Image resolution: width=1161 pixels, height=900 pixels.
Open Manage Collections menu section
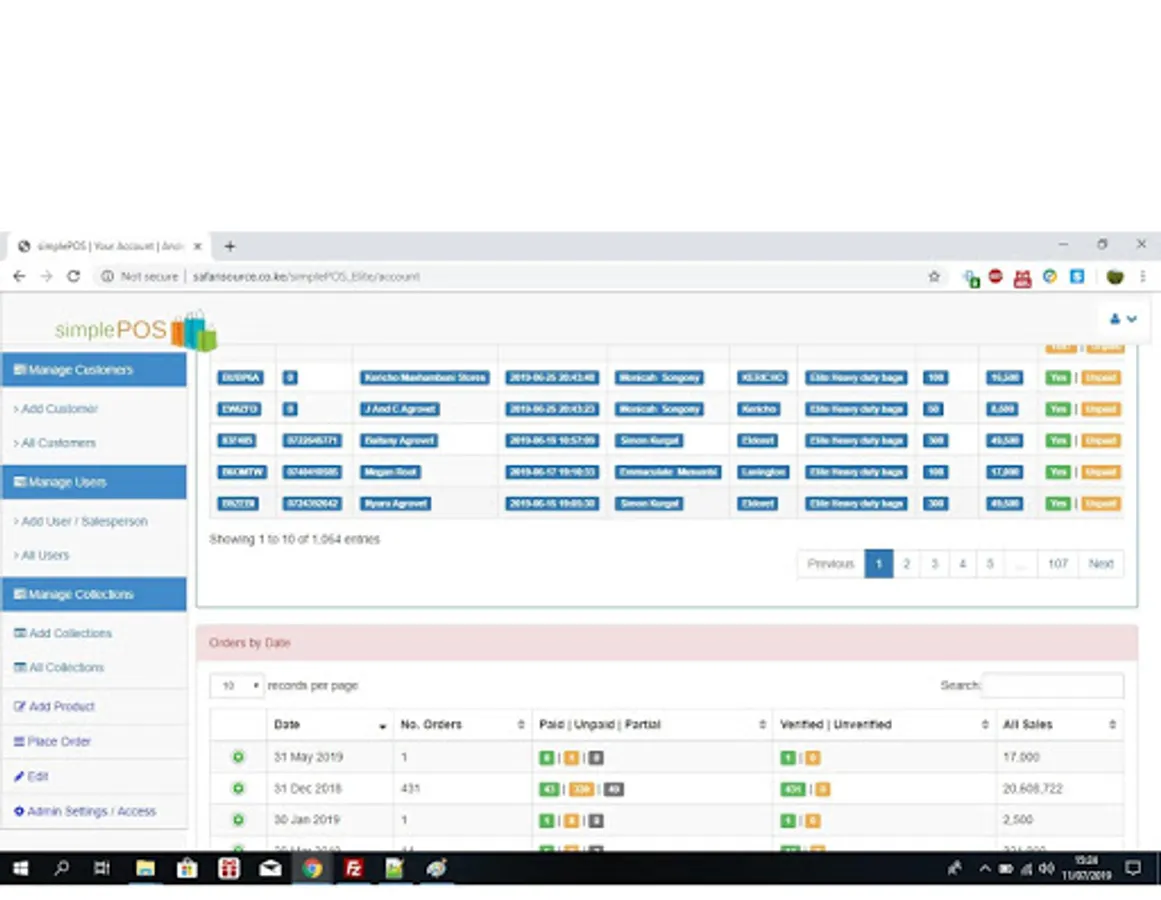click(94, 594)
